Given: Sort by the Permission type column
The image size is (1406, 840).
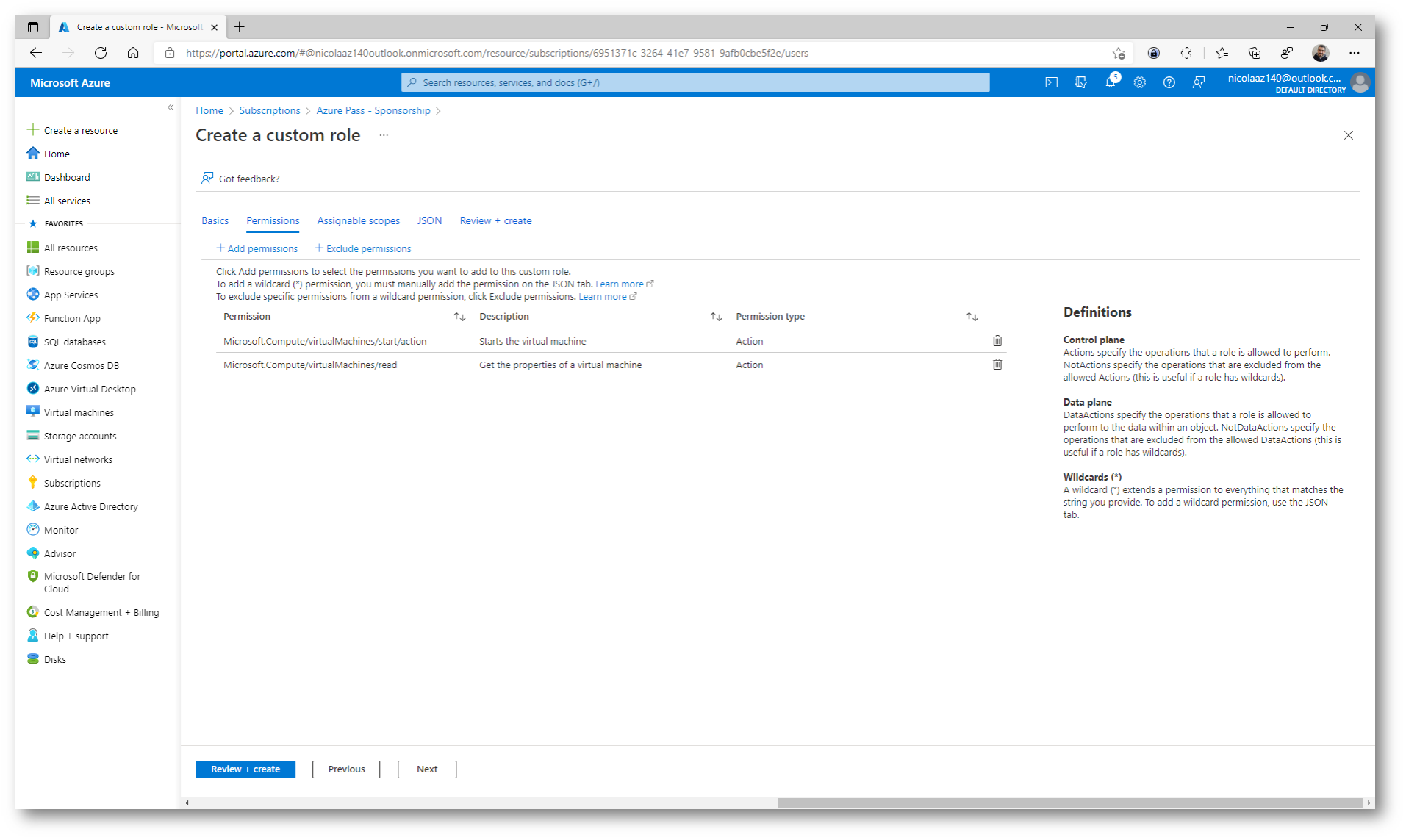Looking at the screenshot, I should tap(972, 317).
